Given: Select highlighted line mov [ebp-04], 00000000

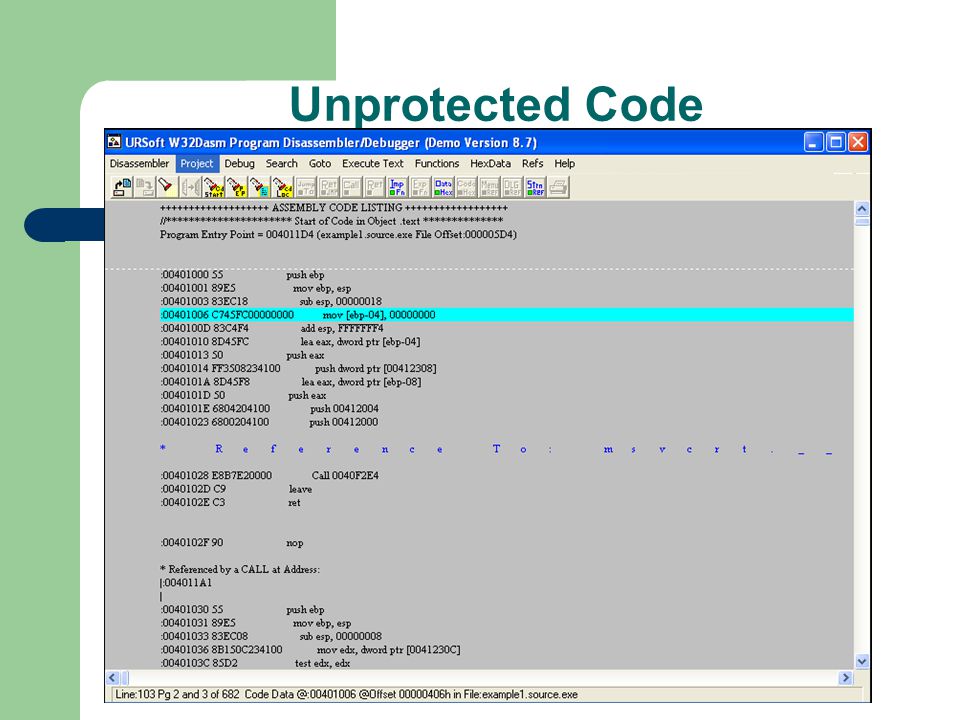Looking at the screenshot, I should (x=507, y=315).
